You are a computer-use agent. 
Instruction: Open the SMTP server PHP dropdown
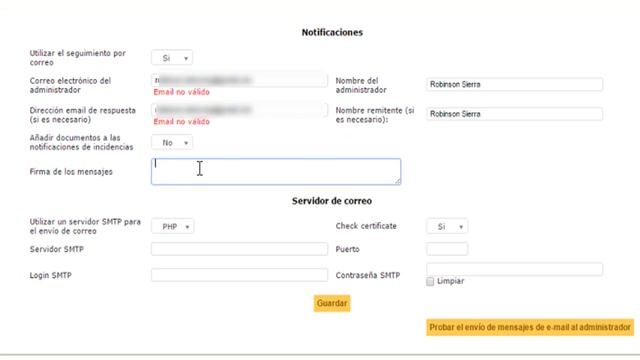[x=173, y=227]
